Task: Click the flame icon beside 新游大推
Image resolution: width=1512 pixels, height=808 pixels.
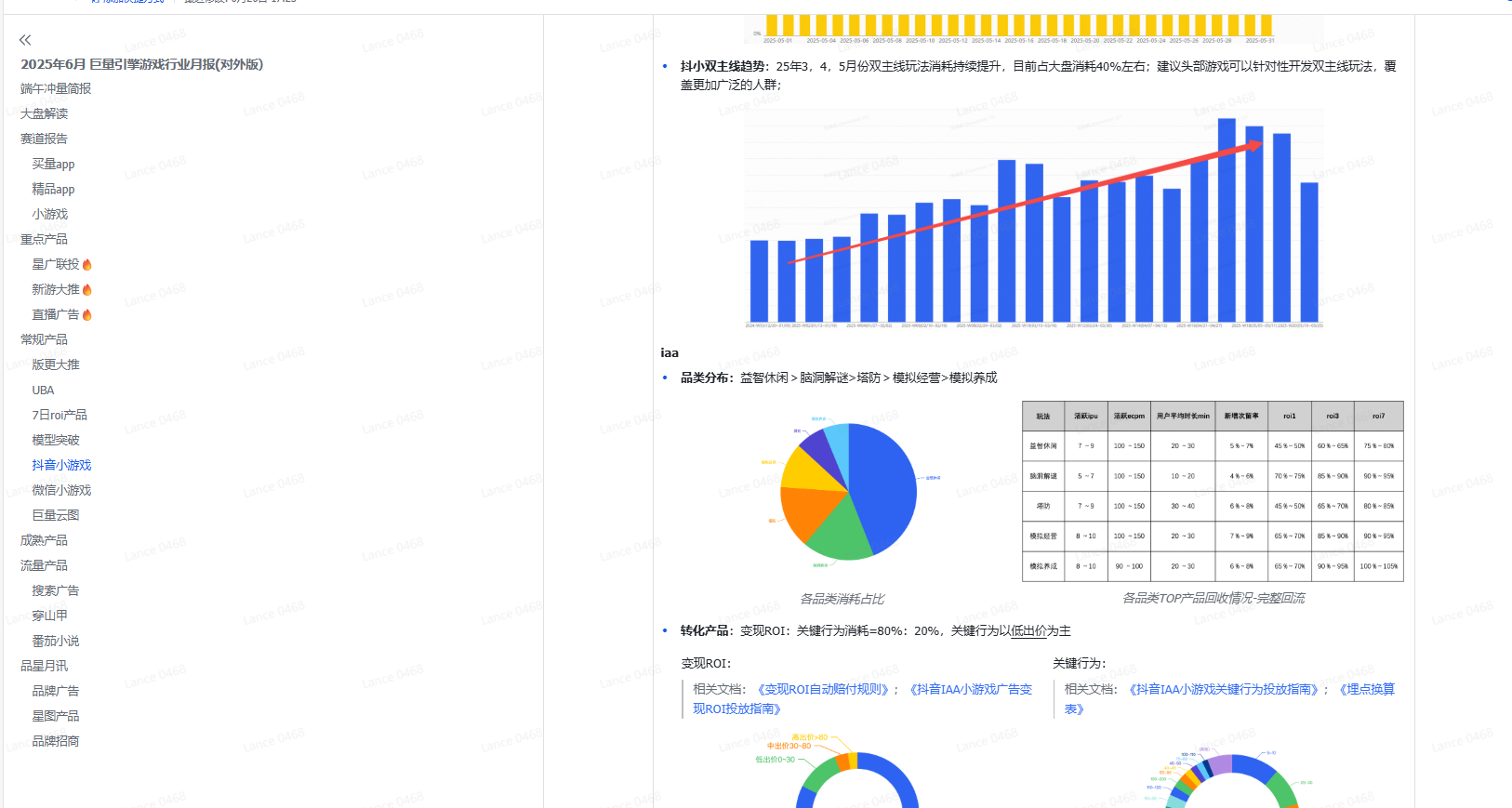Action: (x=87, y=290)
